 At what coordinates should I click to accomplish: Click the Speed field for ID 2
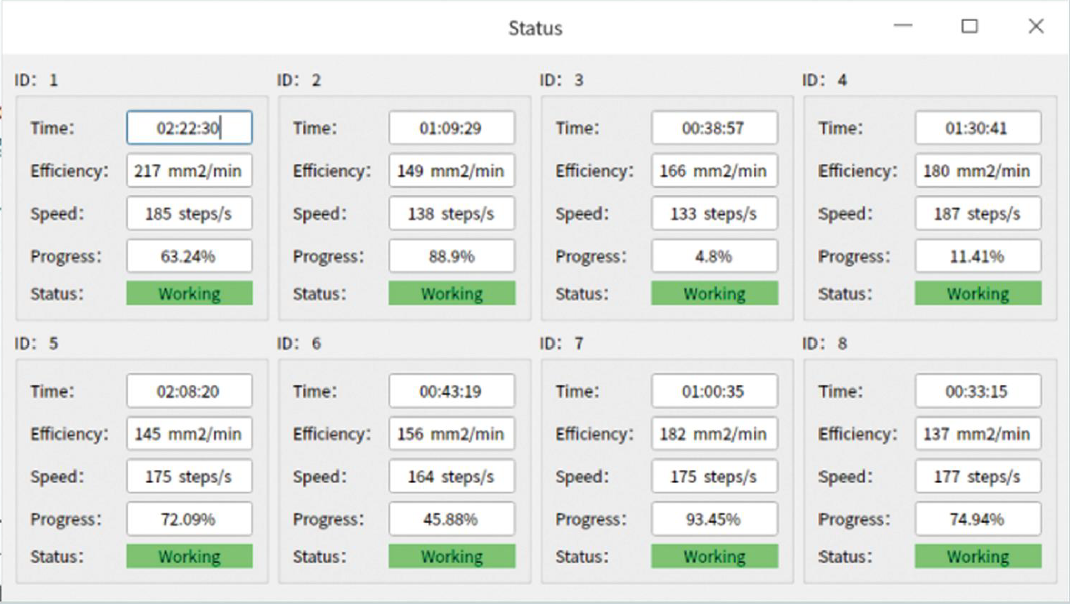tap(452, 214)
